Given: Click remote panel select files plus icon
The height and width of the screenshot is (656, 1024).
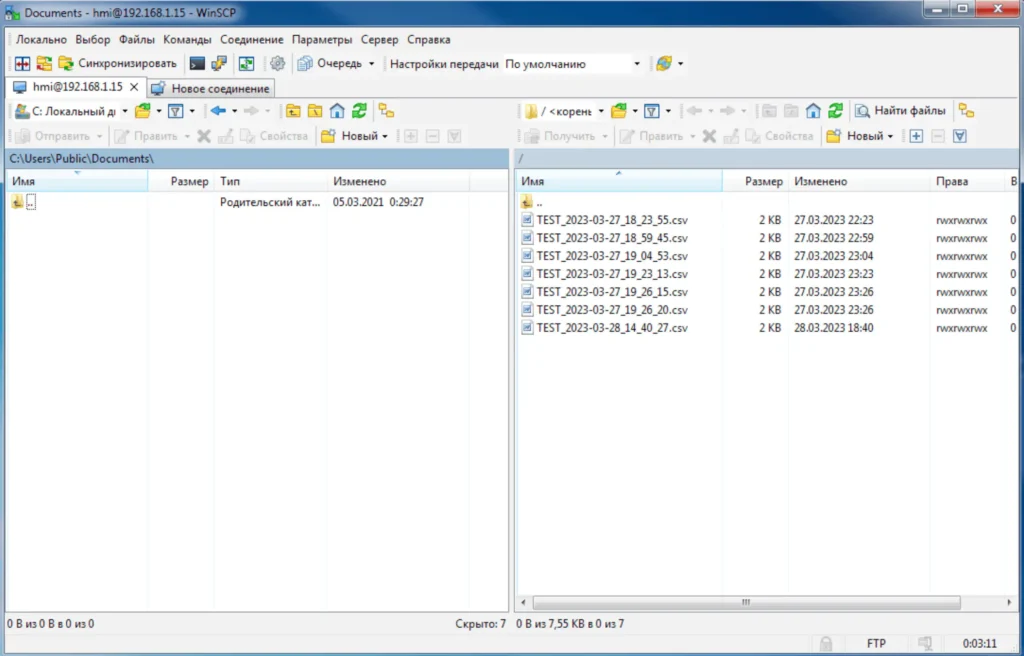Looking at the screenshot, I should tap(916, 136).
